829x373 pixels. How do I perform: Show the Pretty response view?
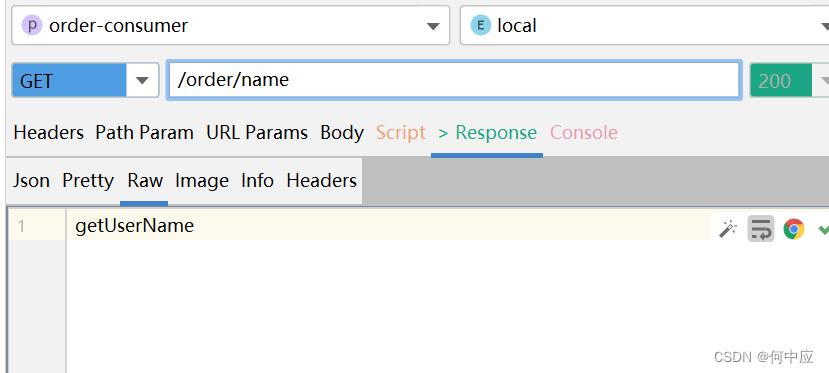88,181
